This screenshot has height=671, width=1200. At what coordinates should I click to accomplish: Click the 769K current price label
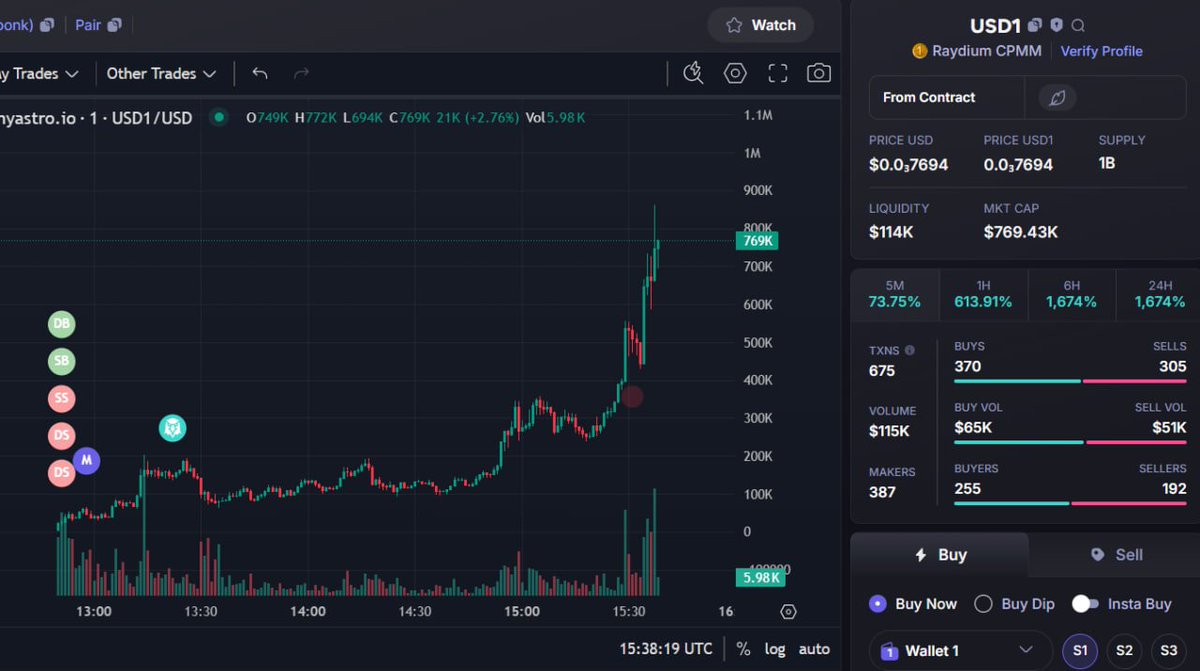point(757,241)
